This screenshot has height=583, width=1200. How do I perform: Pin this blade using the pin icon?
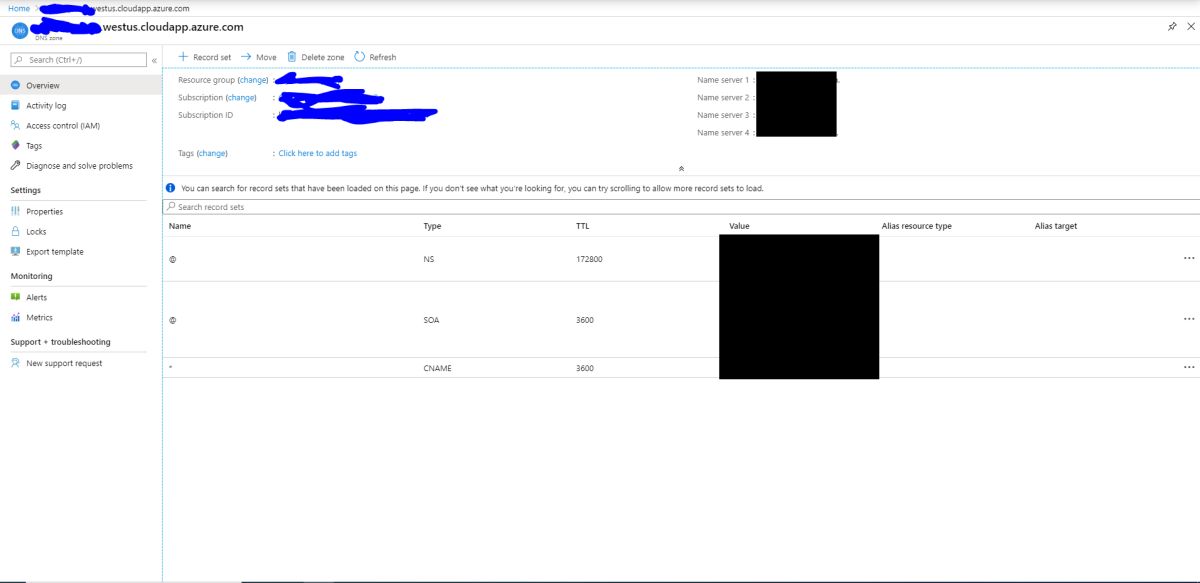[1172, 27]
